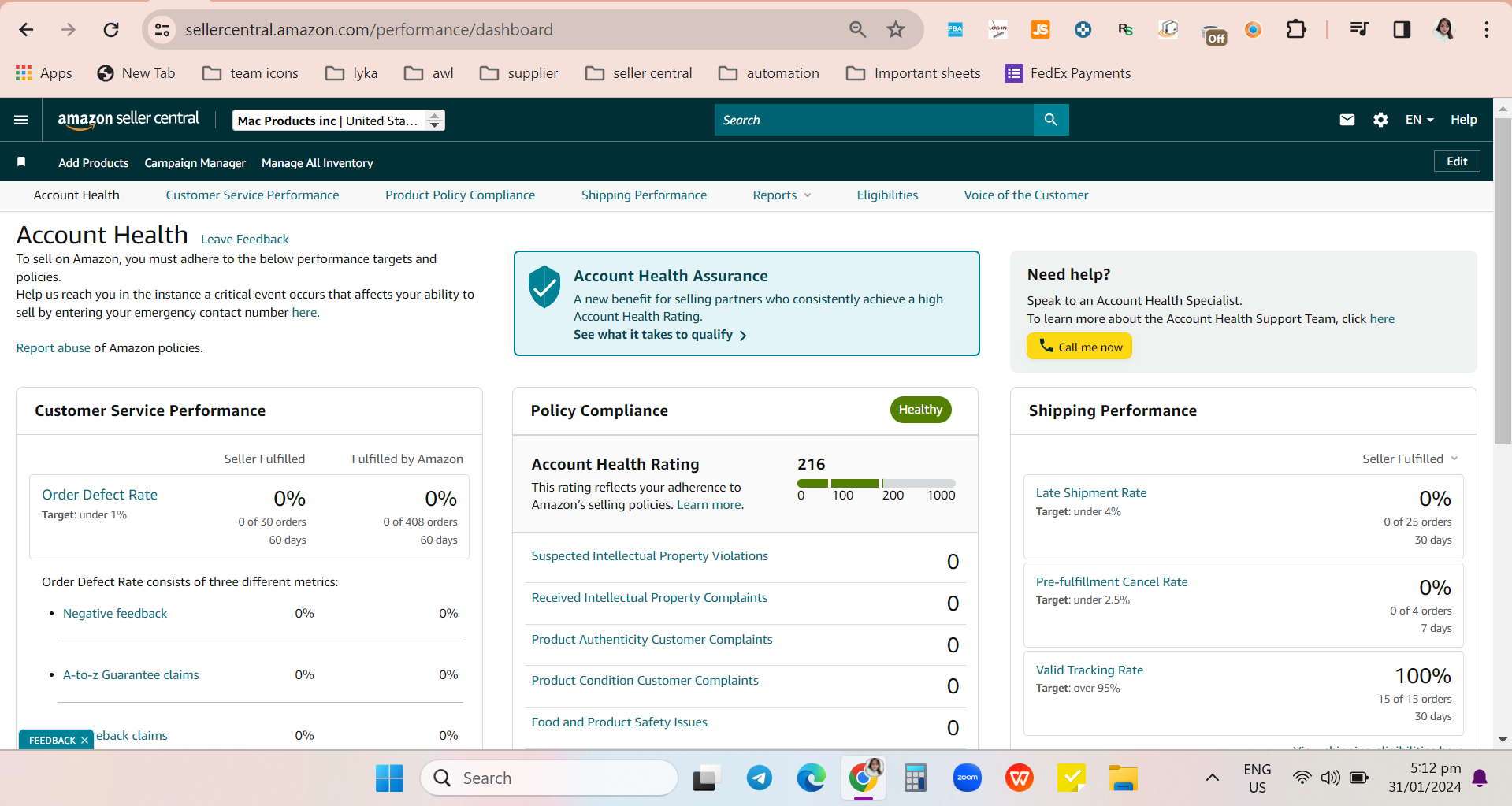Screen dimensions: 1512x806
Task: Click the Edit button in favorites bar
Action: [1456, 162]
